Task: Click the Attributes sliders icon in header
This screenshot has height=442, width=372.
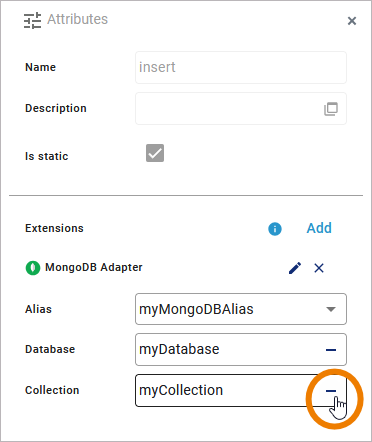Action: 32,20
